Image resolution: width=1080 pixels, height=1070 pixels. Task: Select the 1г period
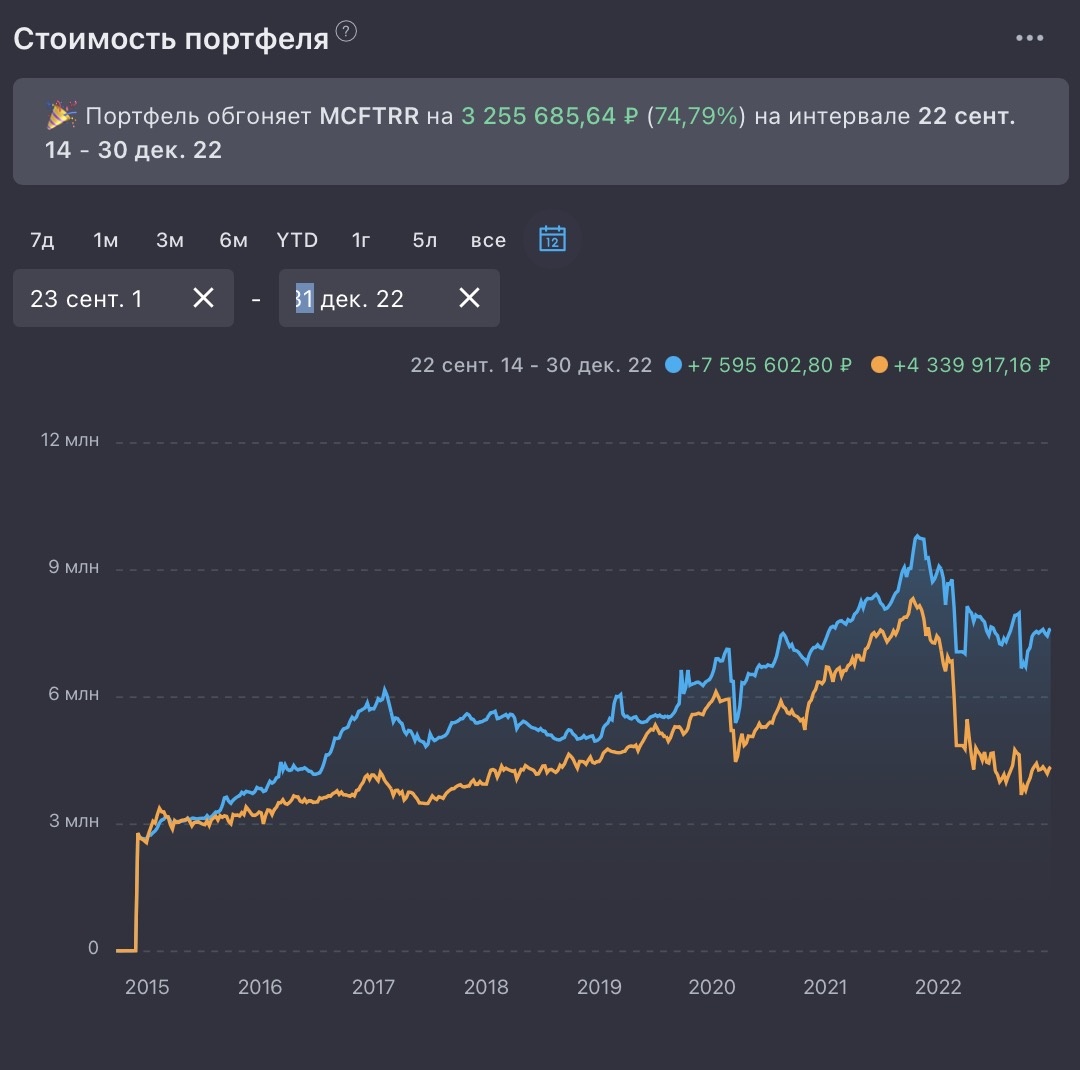coord(360,240)
